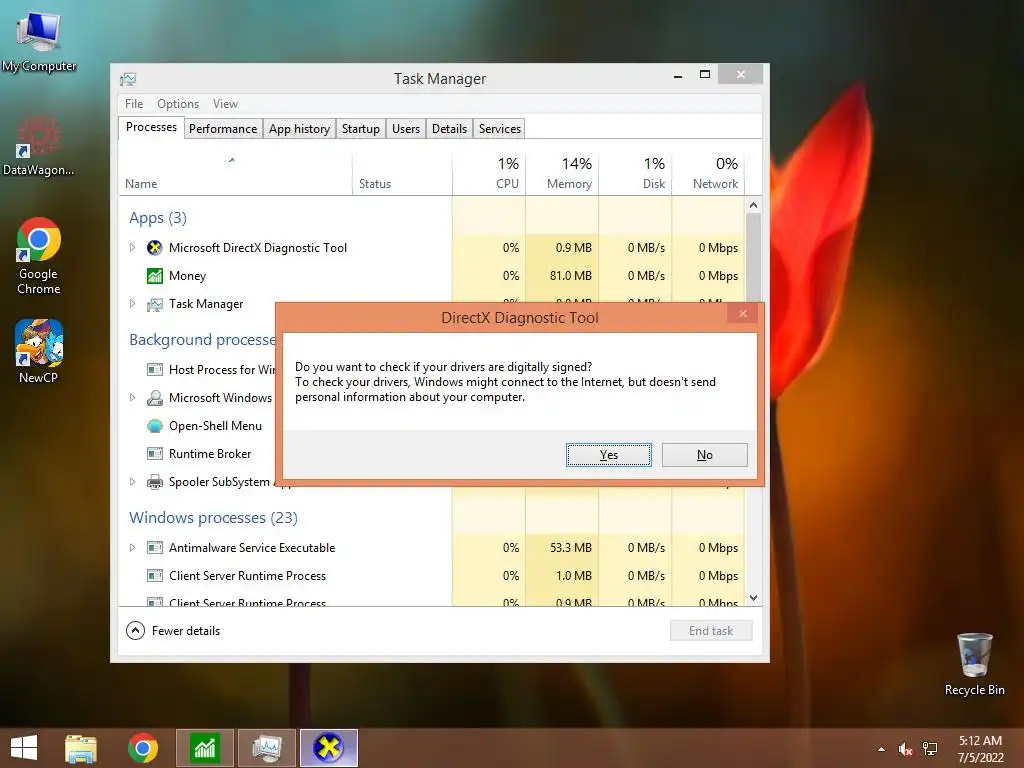
Task: Open File Explorer from taskbar
Action: pos(81,748)
